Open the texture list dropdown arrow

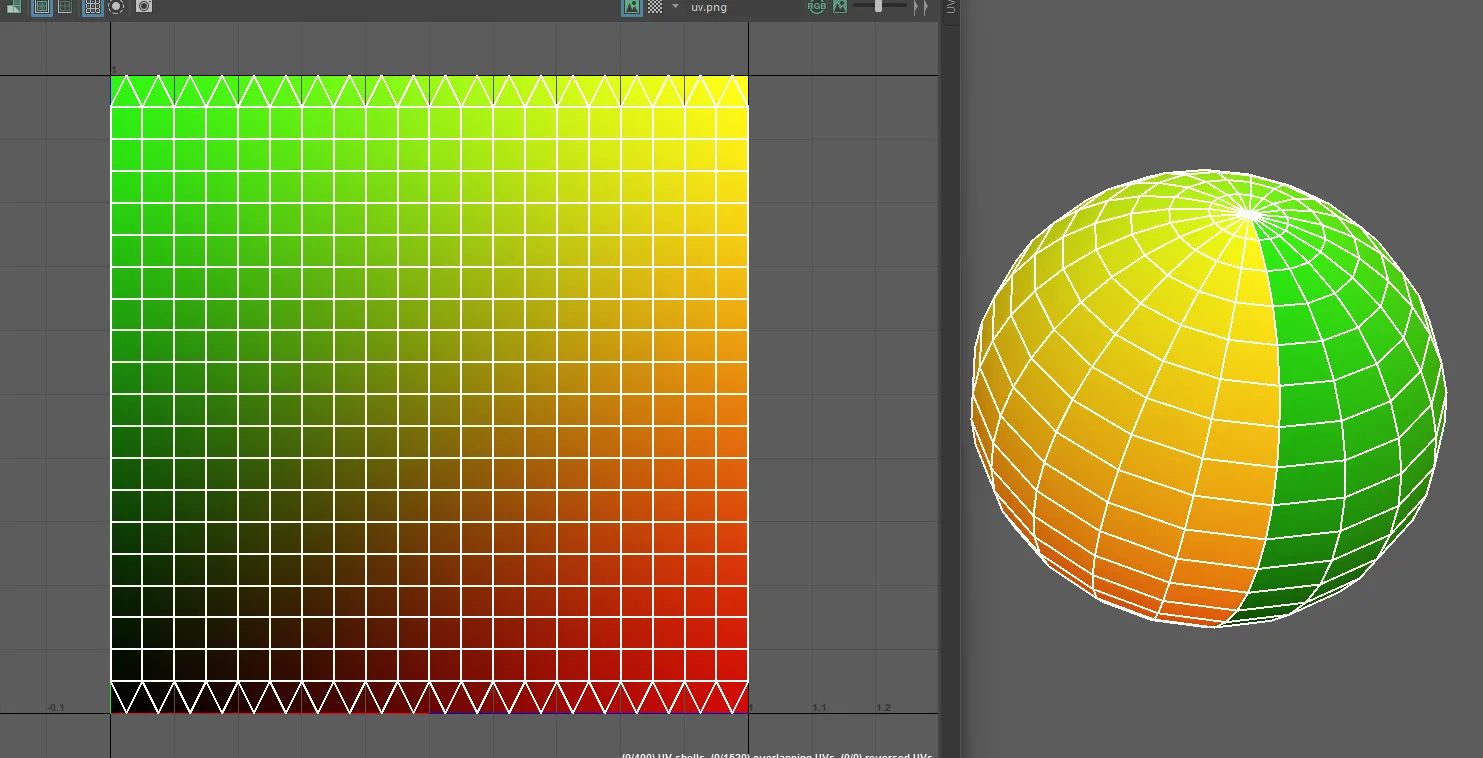[x=675, y=7]
